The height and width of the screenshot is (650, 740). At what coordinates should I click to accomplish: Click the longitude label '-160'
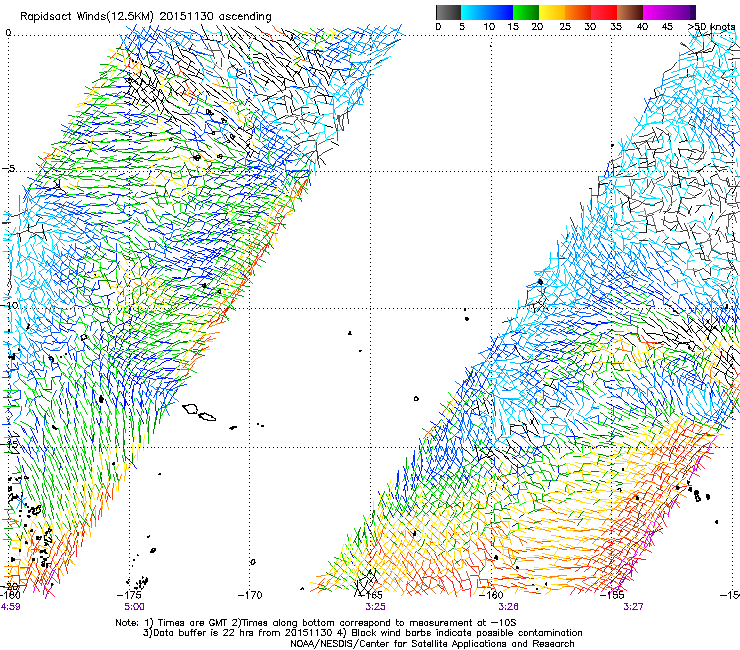492,595
